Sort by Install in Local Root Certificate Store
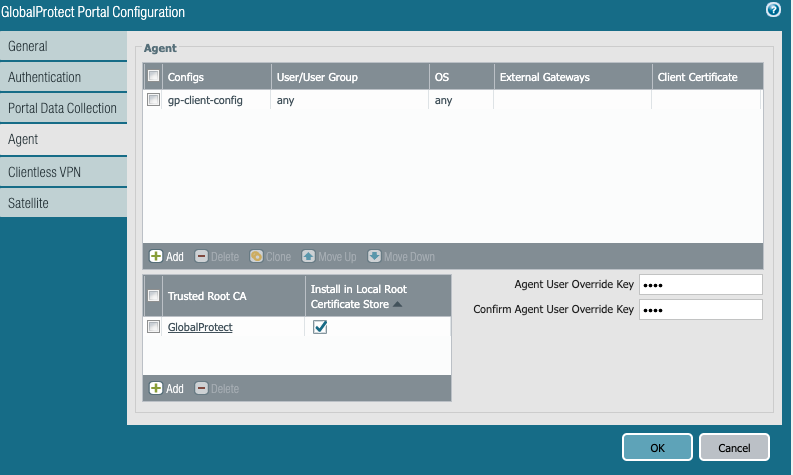This screenshot has height=475, width=793. tap(378, 296)
